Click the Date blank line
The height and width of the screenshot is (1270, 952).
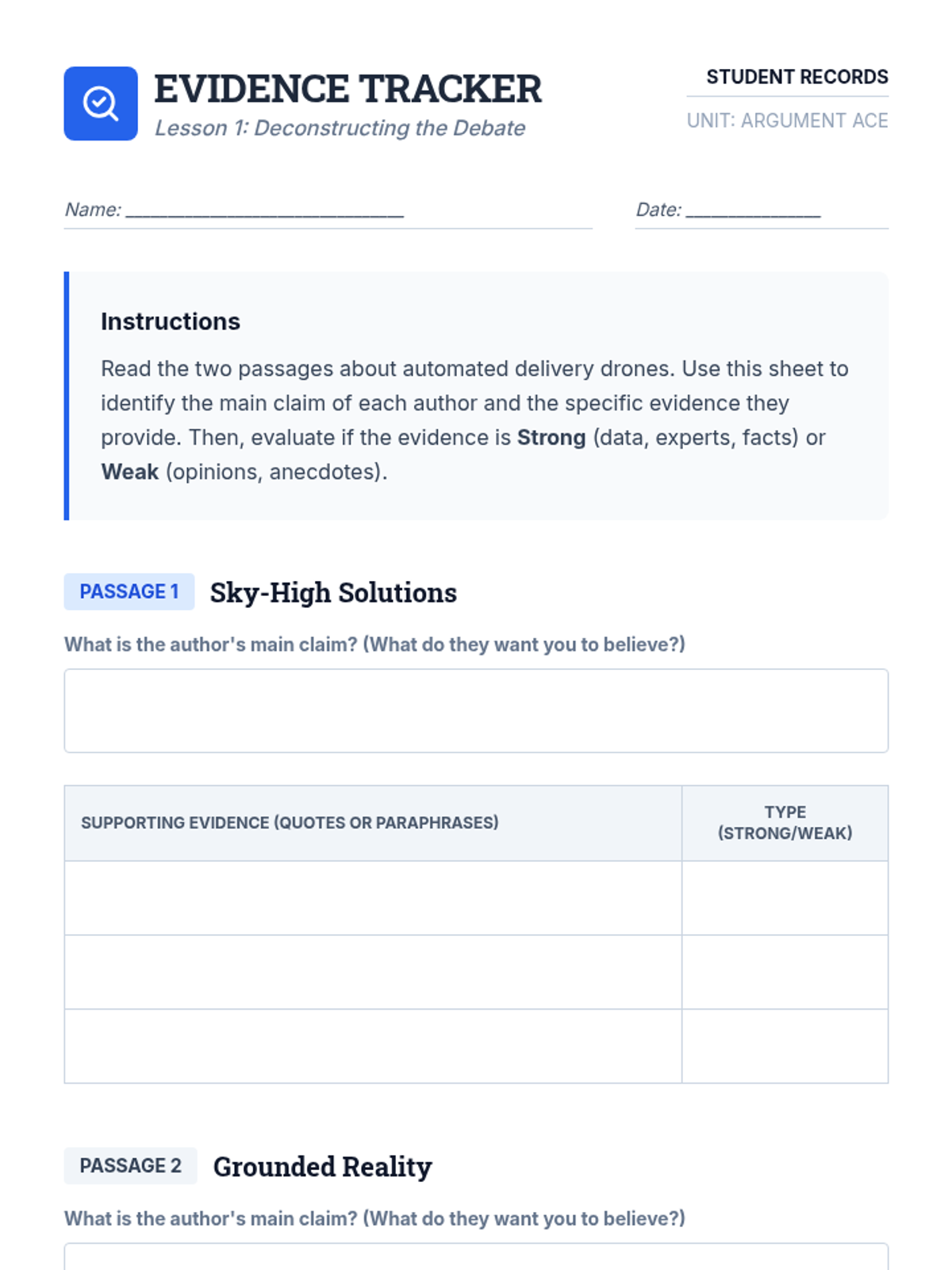753,211
